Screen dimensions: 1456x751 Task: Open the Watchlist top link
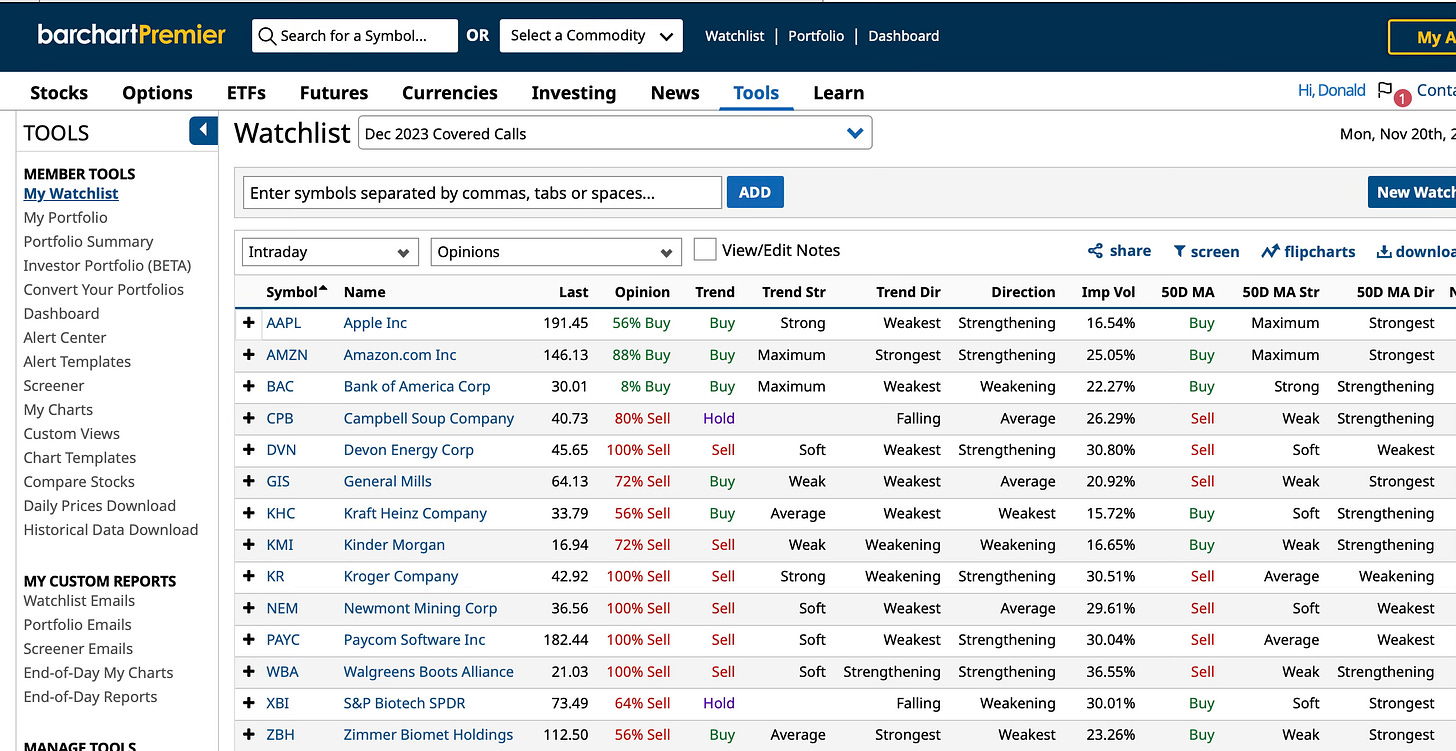pos(734,36)
